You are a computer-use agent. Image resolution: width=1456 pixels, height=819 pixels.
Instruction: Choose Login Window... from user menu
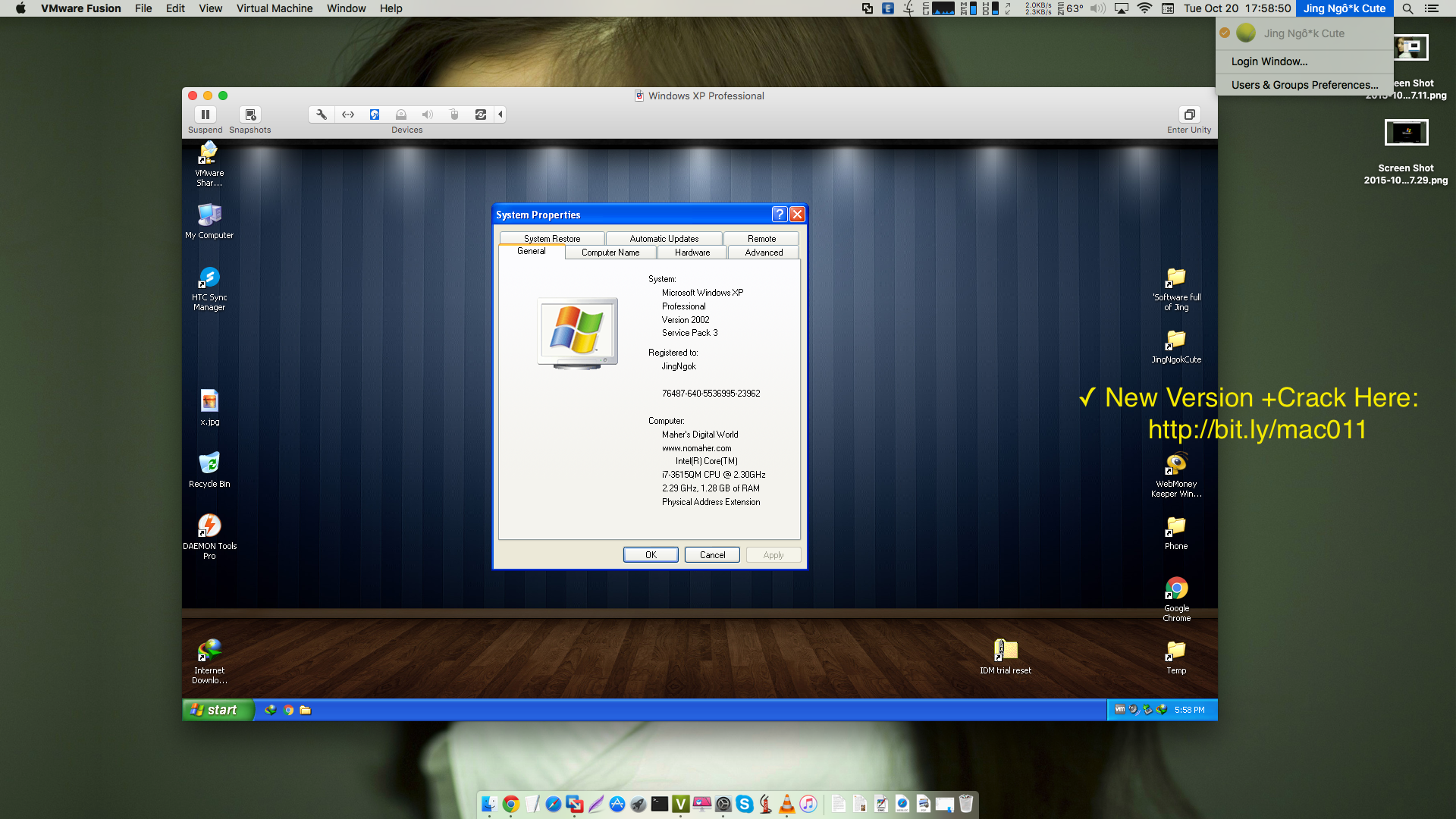pyautogui.click(x=1304, y=61)
